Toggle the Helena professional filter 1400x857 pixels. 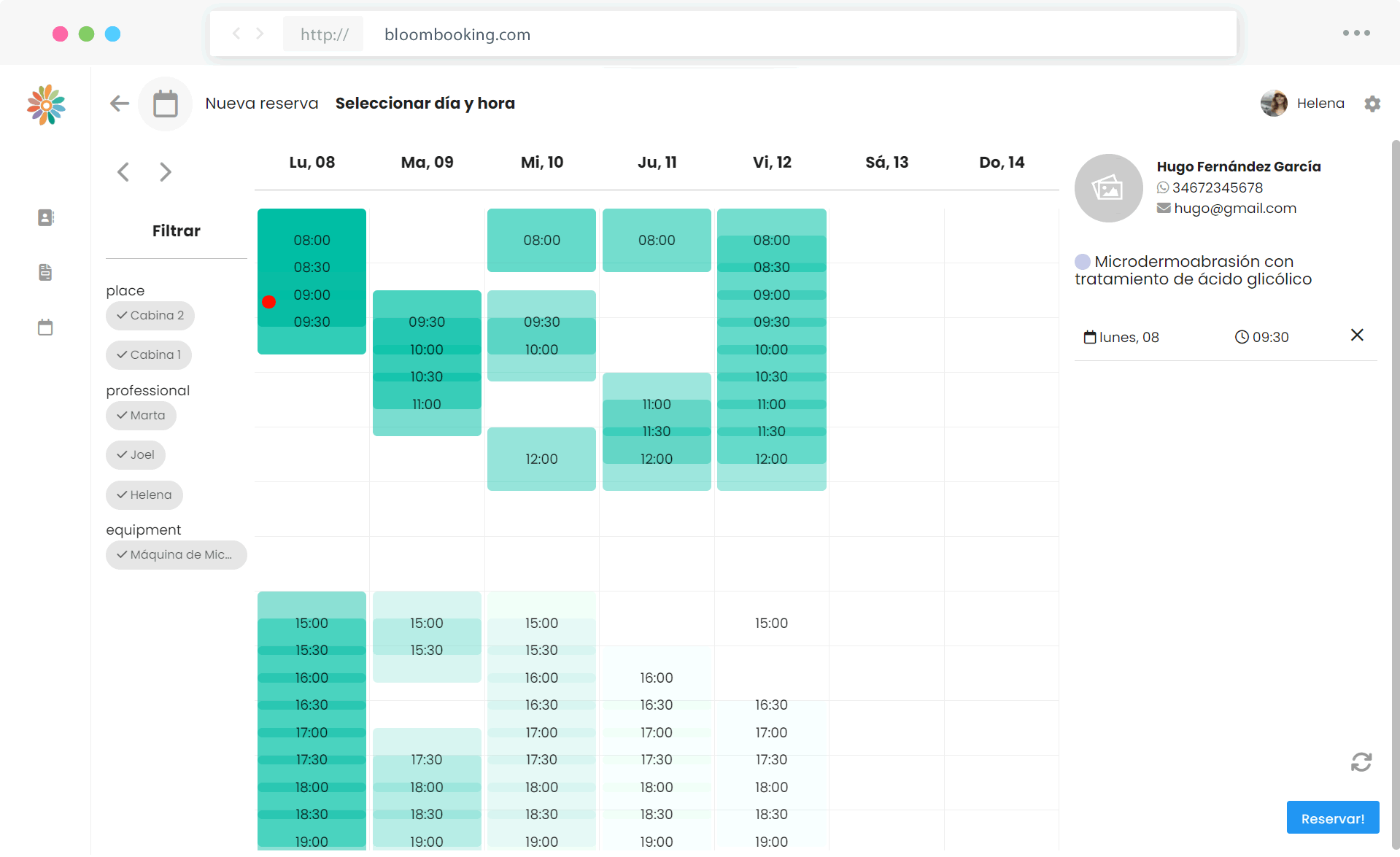(x=144, y=495)
